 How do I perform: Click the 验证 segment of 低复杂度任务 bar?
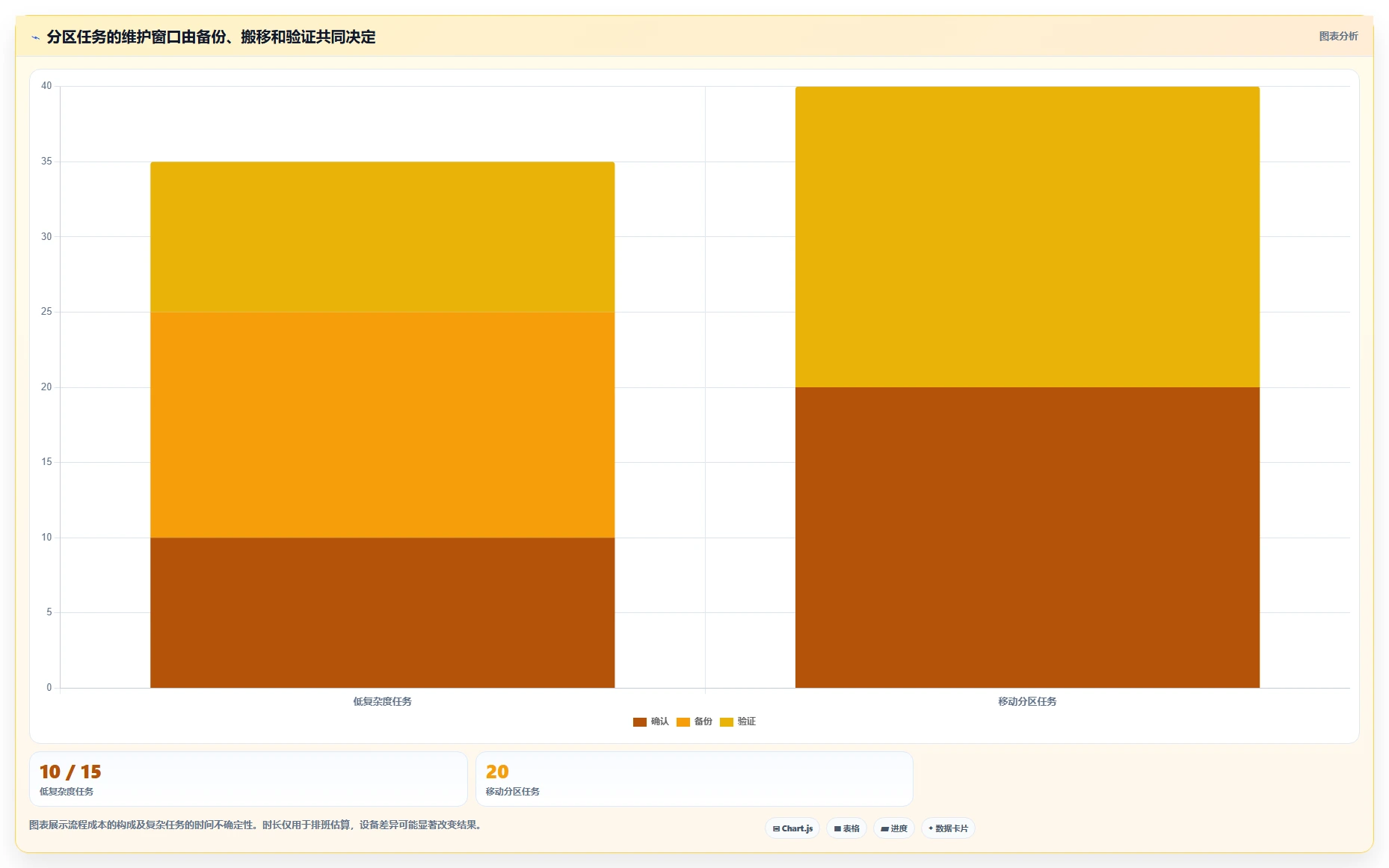click(x=383, y=237)
